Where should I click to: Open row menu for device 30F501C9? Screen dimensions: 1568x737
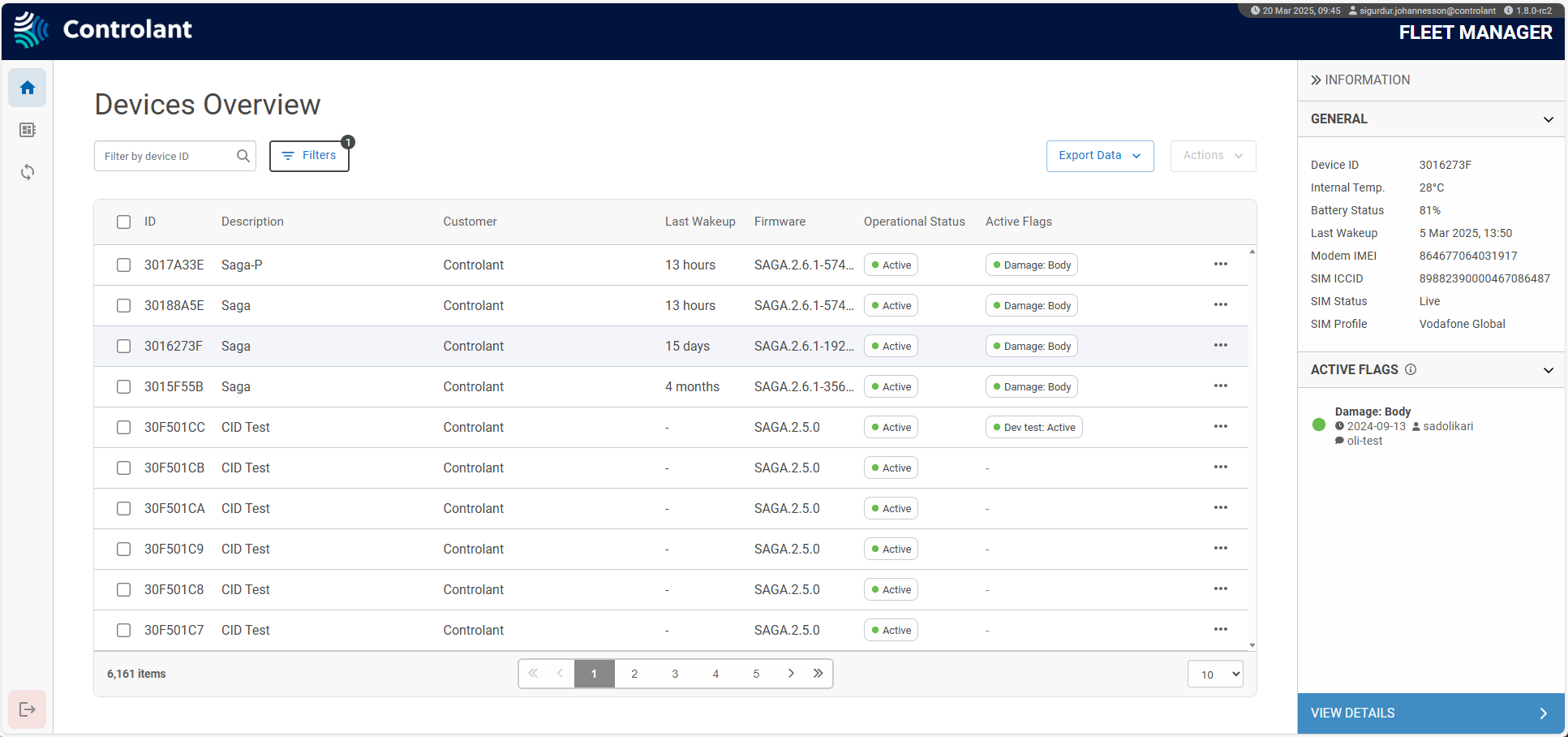pos(1221,549)
